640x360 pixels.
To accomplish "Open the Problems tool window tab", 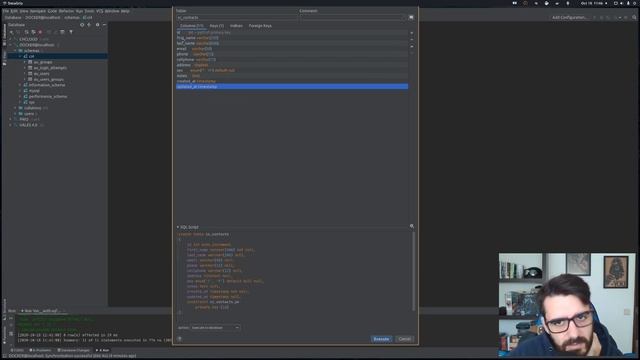I will point(40,350).
